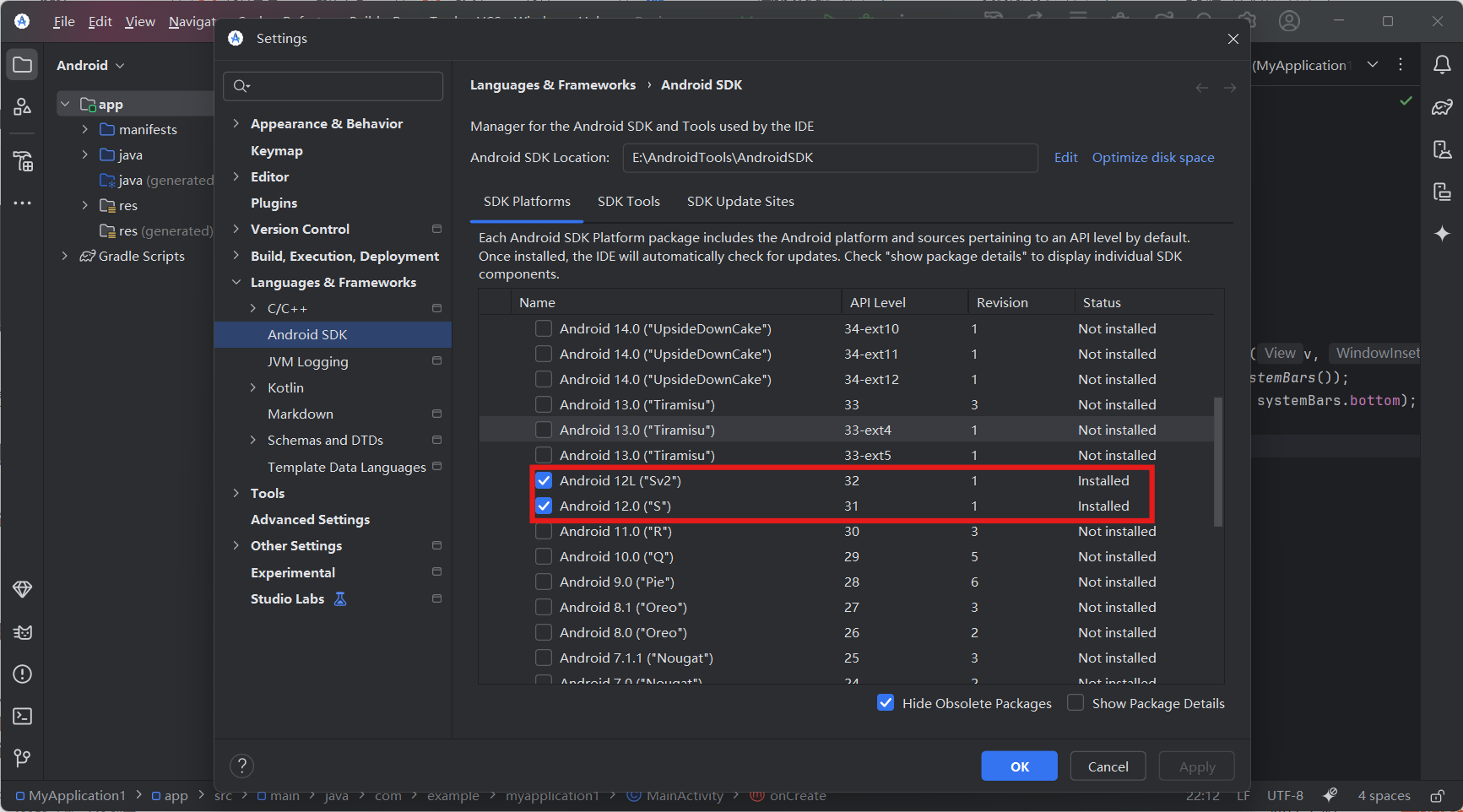Open the Android project view dropdown
Viewport: 1463px width, 812px height.
pos(90,65)
